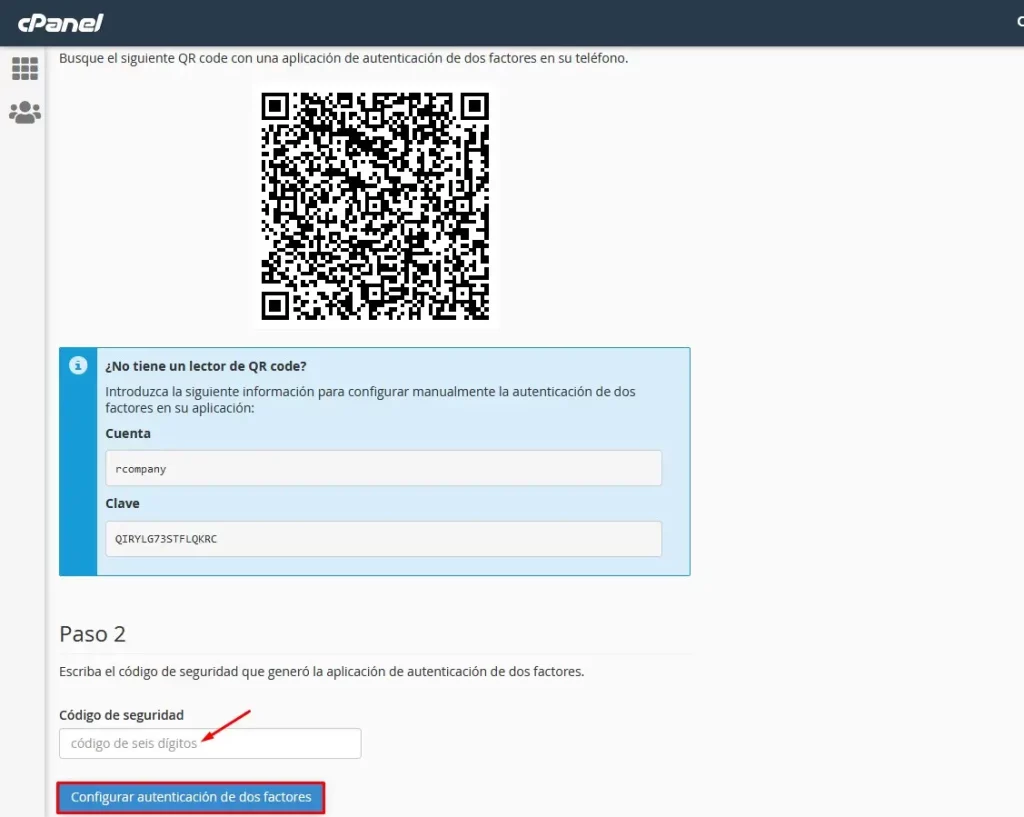
Task: Click 'Introduzca la siguiente información' paragraph
Action: (x=370, y=400)
